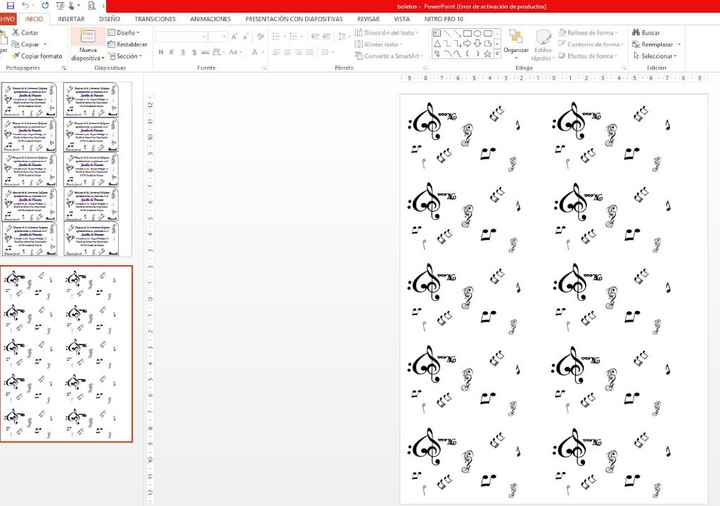Switch to the VISTA tab
Viewport: 720px width, 506px height.
(402, 19)
